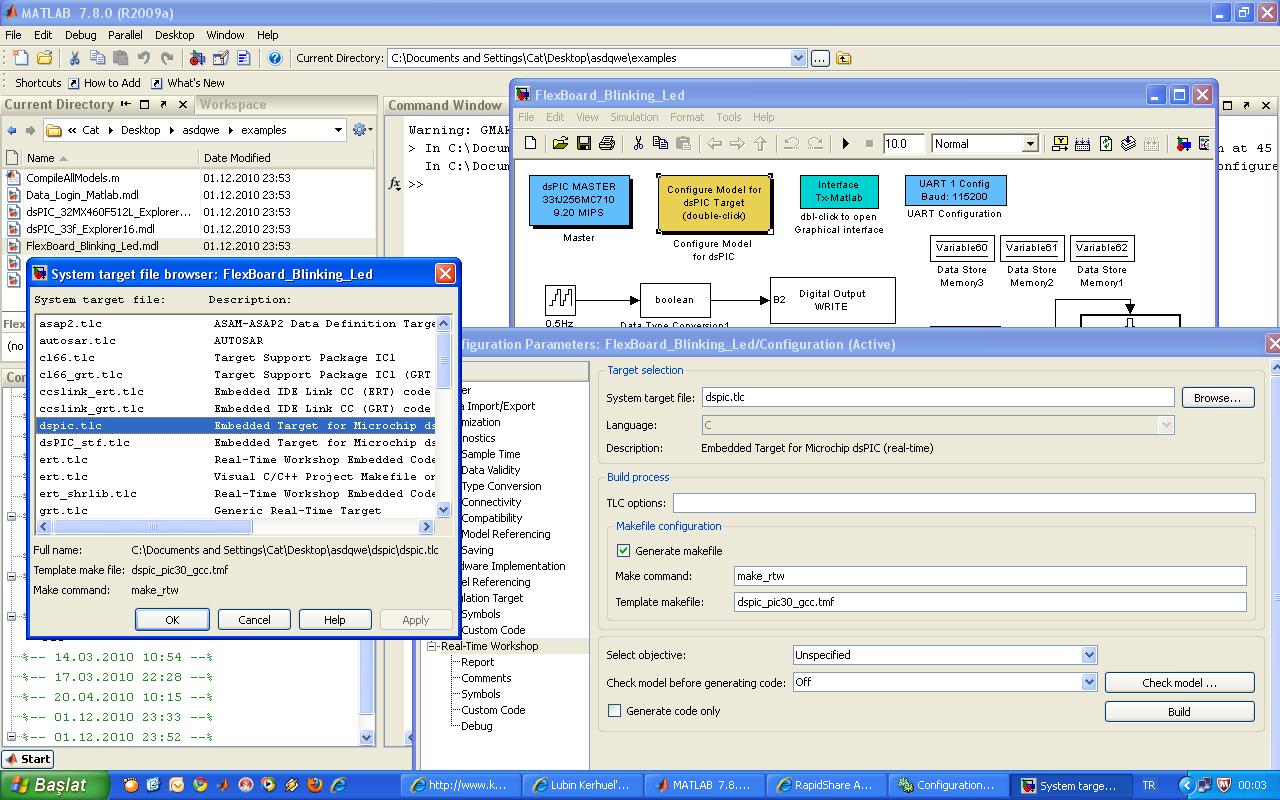Save the Simulink model with the disk icon
Viewport: 1280px width, 800px height.
[x=583, y=144]
